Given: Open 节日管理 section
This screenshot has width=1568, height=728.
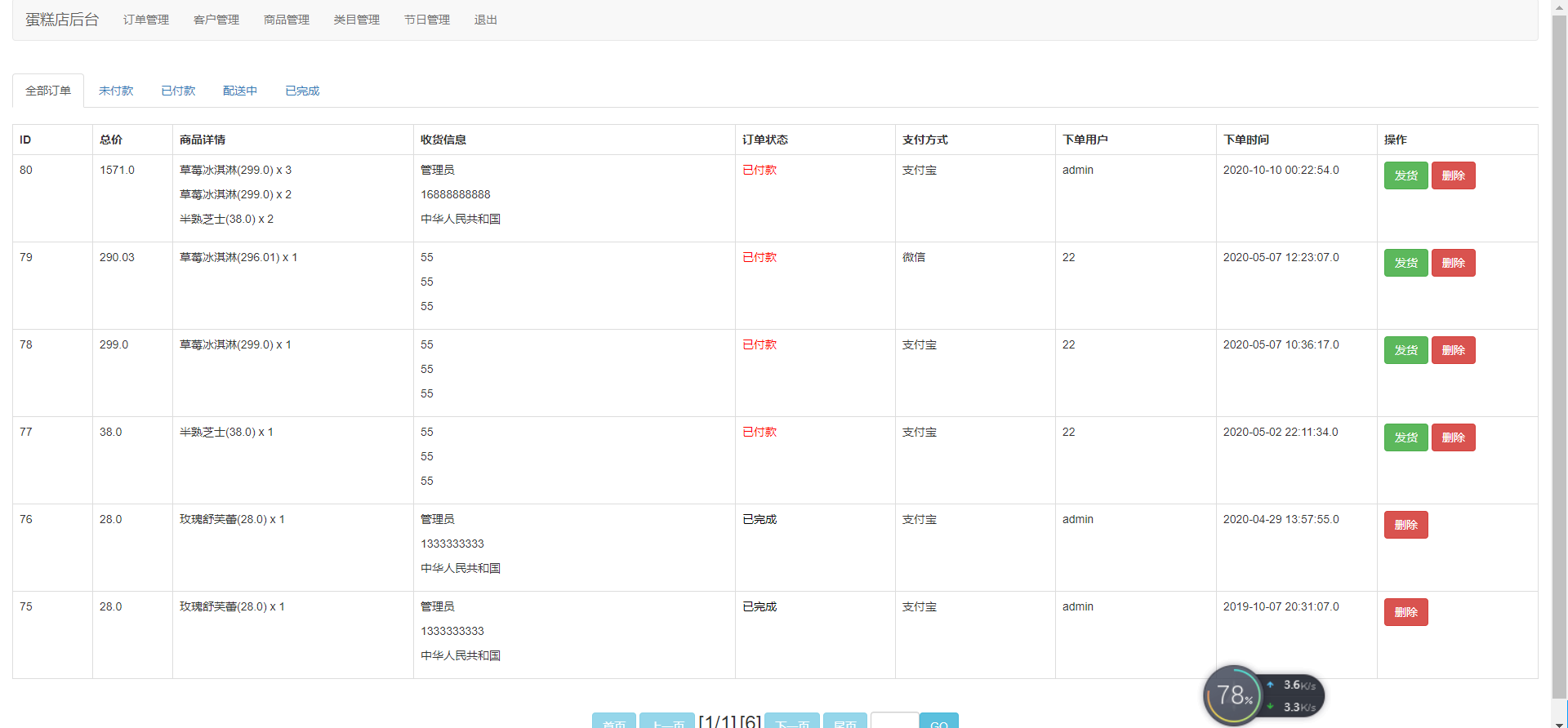Looking at the screenshot, I should pyautogui.click(x=427, y=20).
